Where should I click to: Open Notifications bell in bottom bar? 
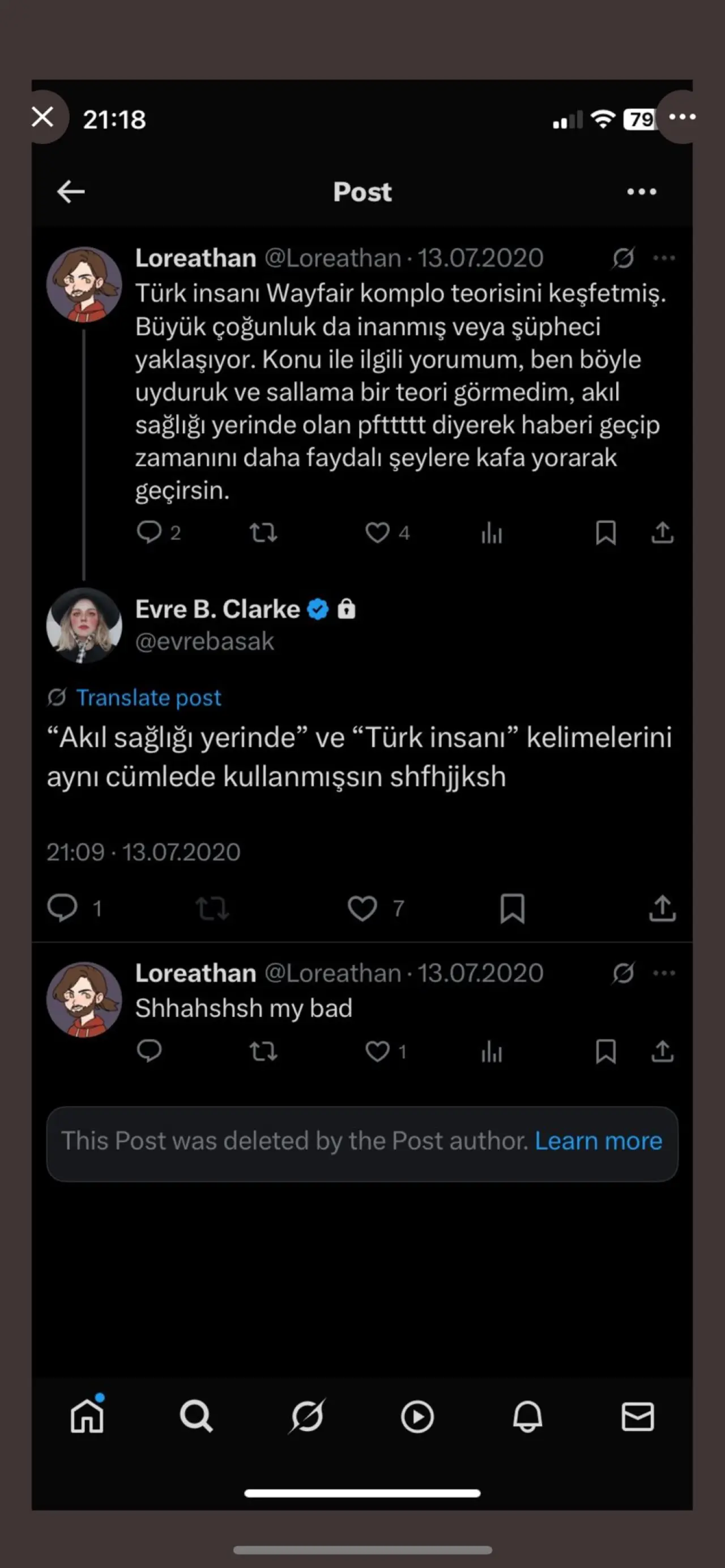tap(527, 1416)
